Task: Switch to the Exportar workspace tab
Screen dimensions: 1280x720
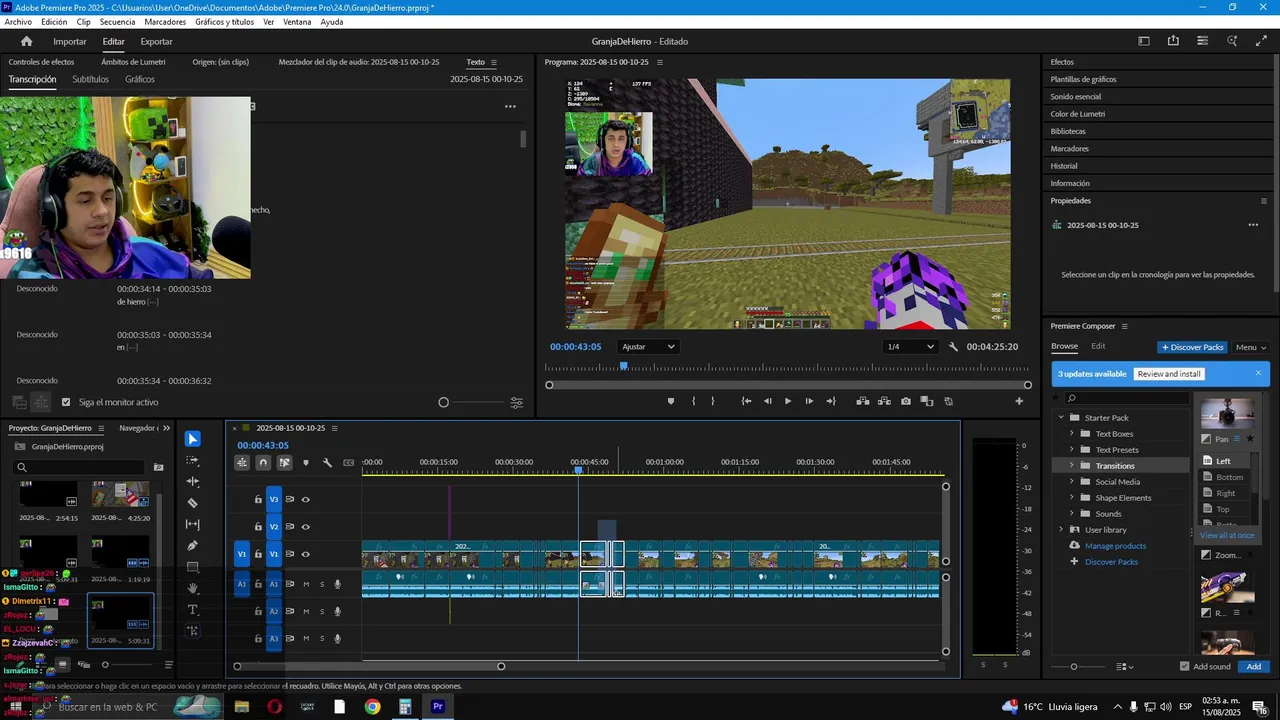Action: [156, 41]
